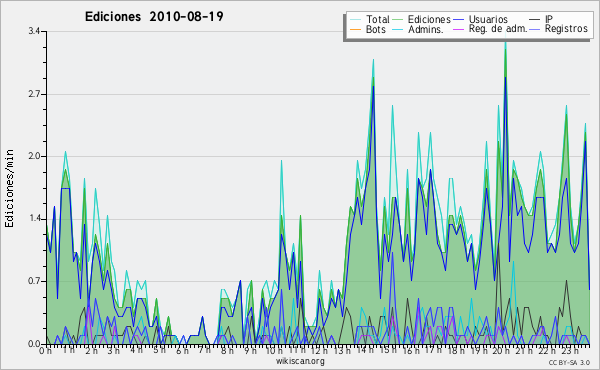
Task: Click the Reg. de adm. magenta line swatch
Action: pos(458,29)
